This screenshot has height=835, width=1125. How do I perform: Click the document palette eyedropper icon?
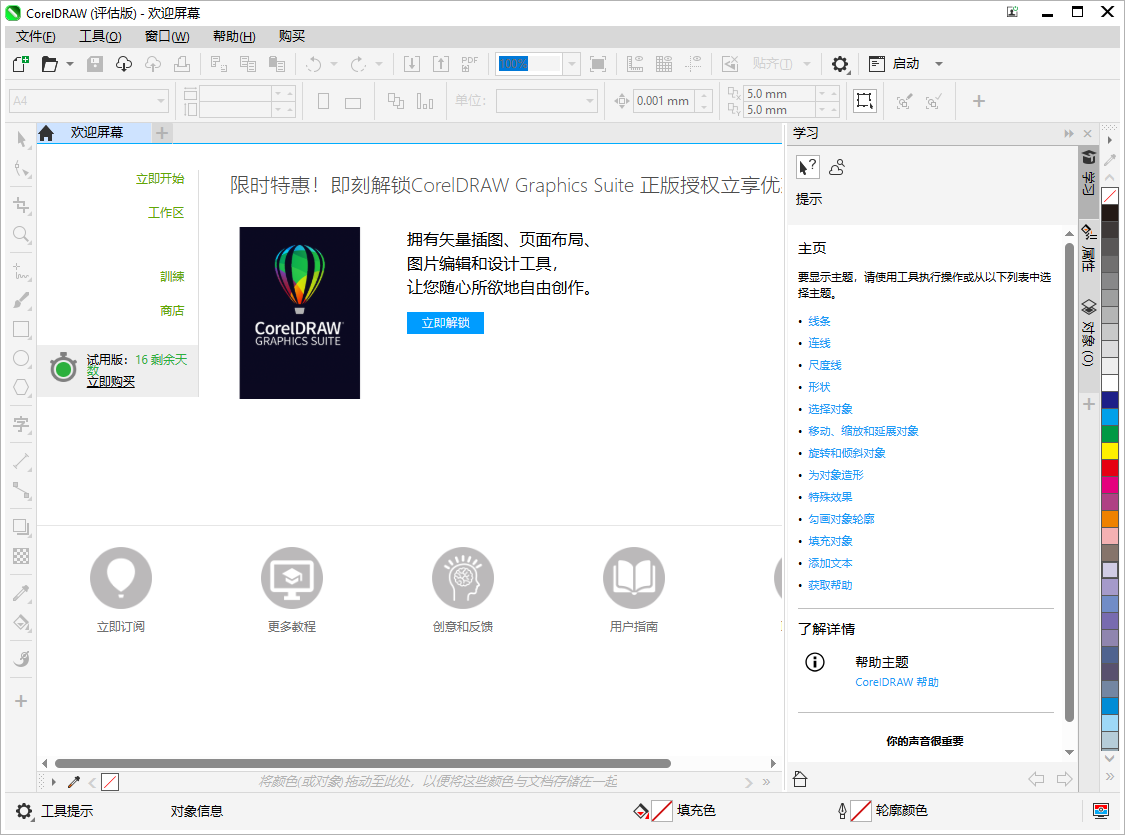pyautogui.click(x=73, y=782)
